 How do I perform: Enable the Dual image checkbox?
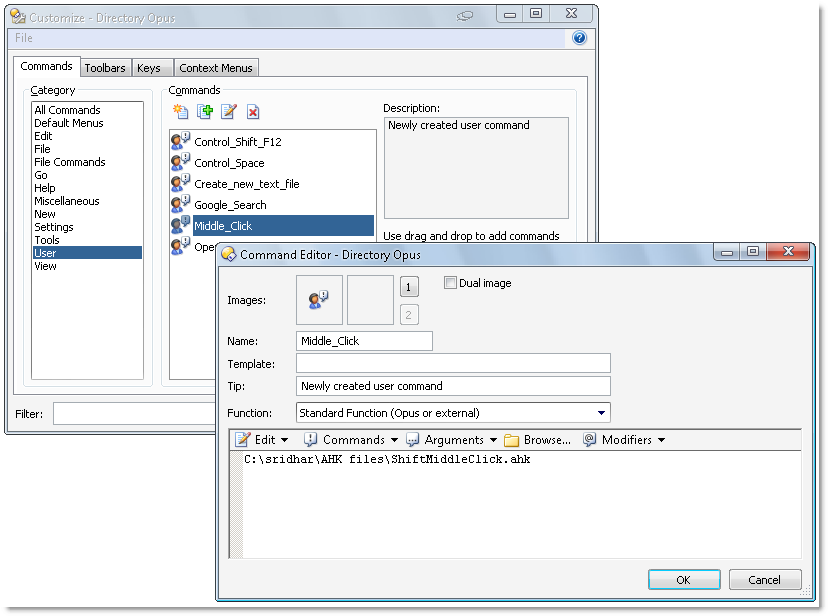(450, 283)
